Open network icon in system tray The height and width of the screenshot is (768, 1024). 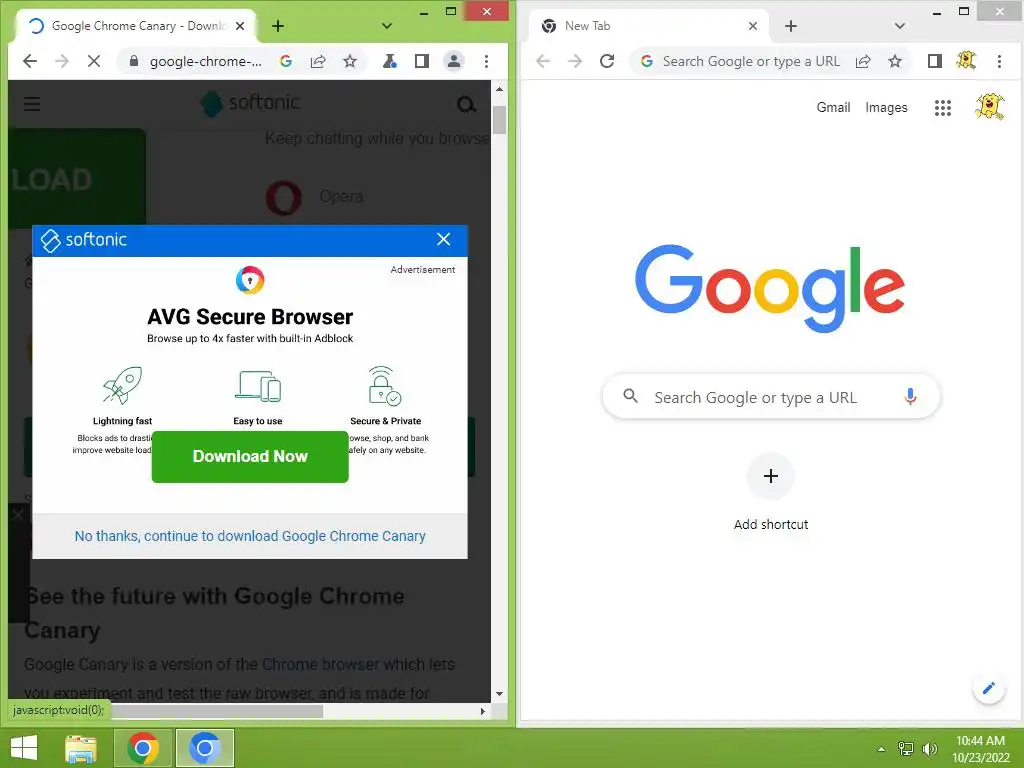coord(906,749)
